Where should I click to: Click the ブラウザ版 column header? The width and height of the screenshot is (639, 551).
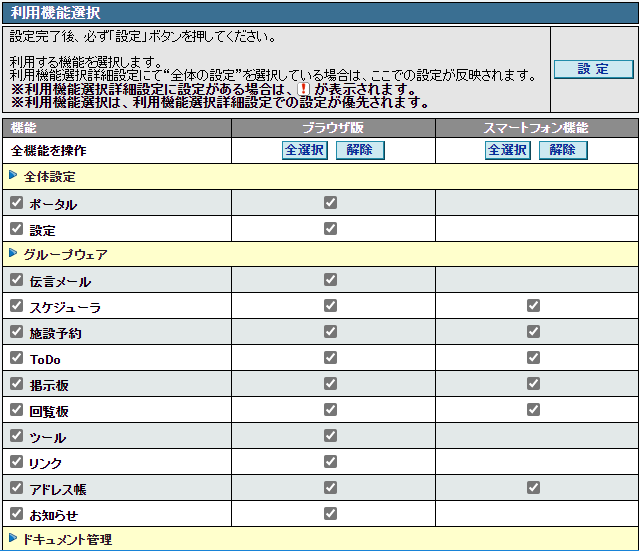pyautogui.click(x=333, y=128)
